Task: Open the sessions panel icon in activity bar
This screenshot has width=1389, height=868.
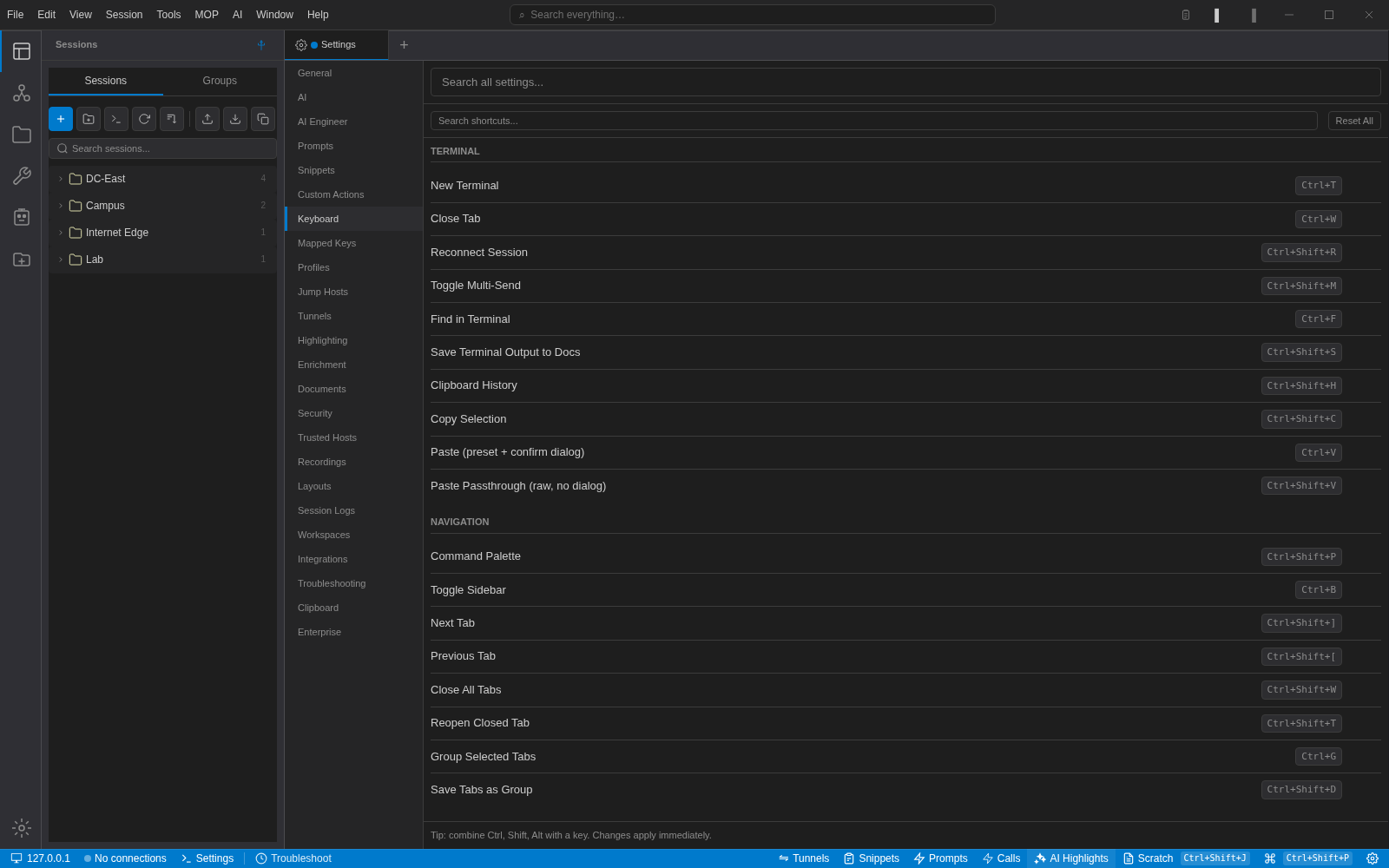Action: [x=22, y=51]
